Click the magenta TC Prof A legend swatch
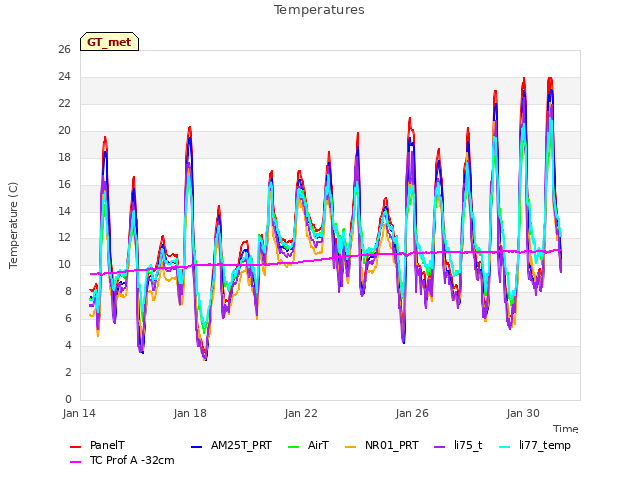Image resolution: width=640 pixels, height=480 pixels. coord(76,462)
